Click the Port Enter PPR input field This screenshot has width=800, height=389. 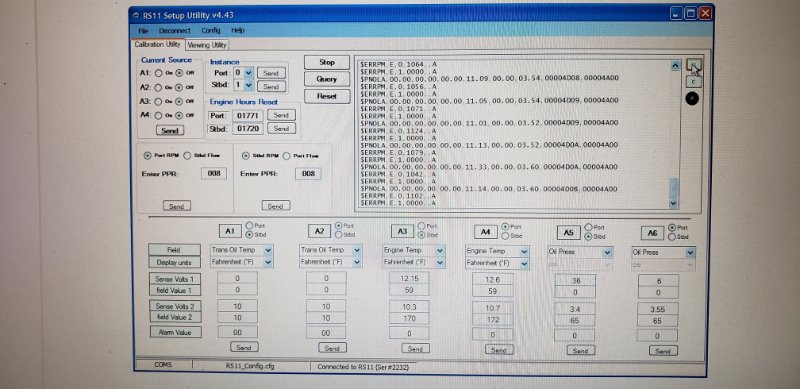tap(214, 174)
